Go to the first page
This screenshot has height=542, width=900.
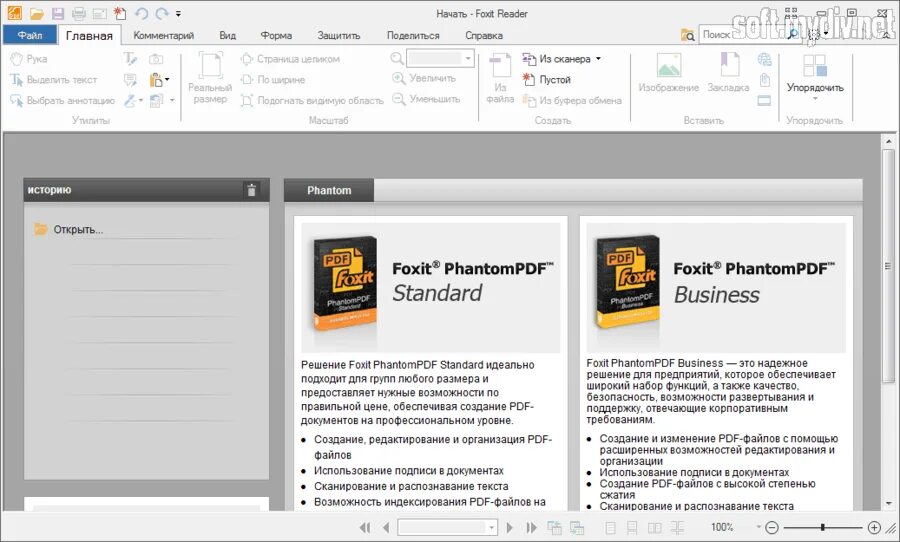pyautogui.click(x=364, y=527)
